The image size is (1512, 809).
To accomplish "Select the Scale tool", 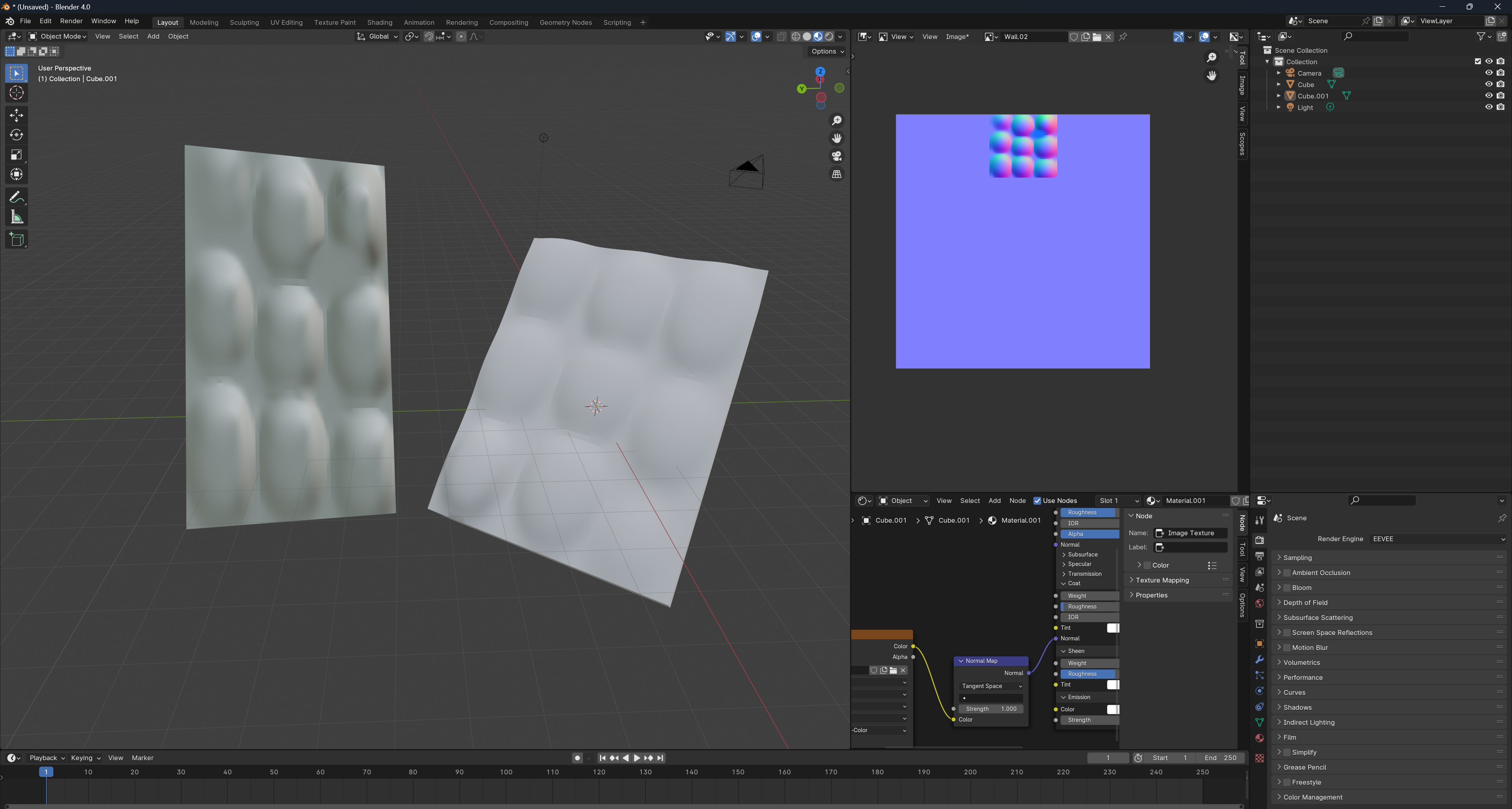I will 17,155.
